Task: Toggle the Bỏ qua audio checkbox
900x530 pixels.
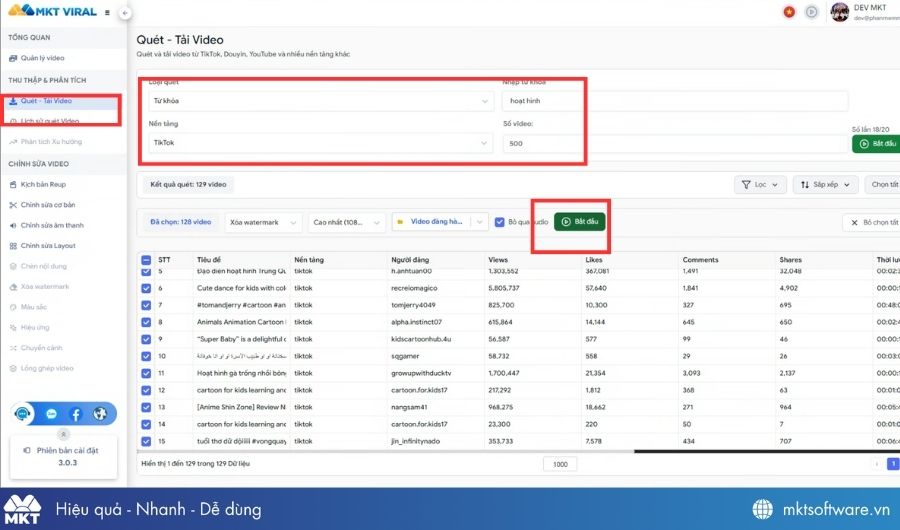Action: pyautogui.click(x=499, y=222)
